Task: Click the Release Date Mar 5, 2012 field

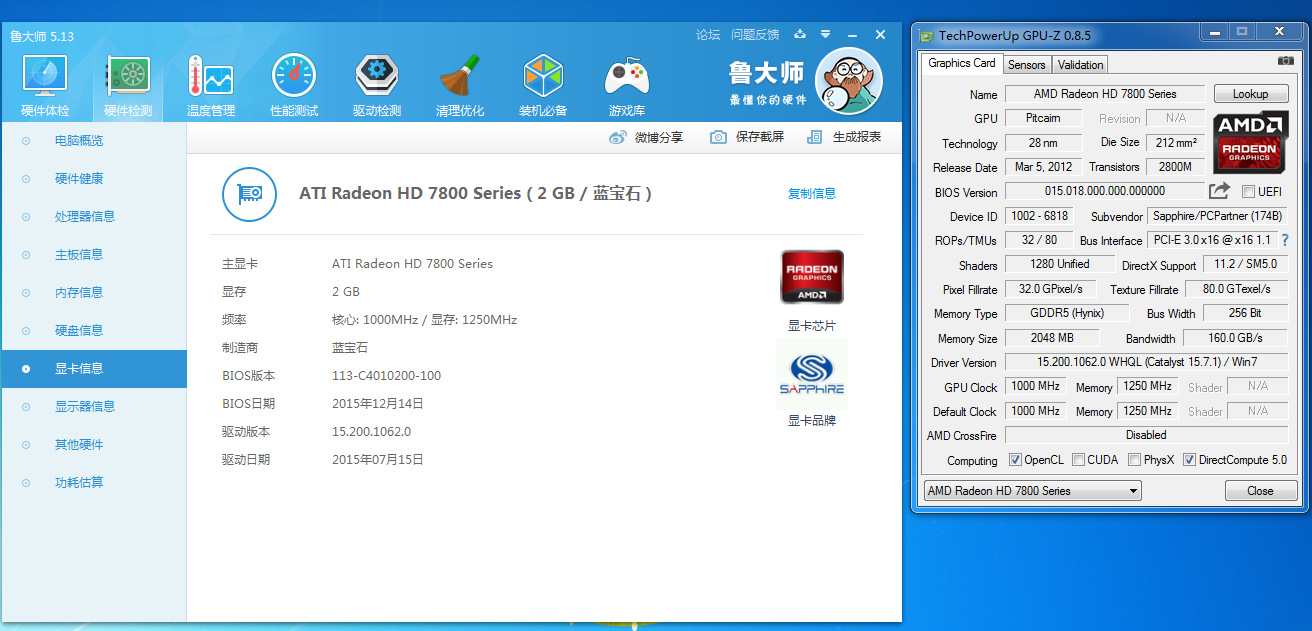Action: click(x=1043, y=167)
